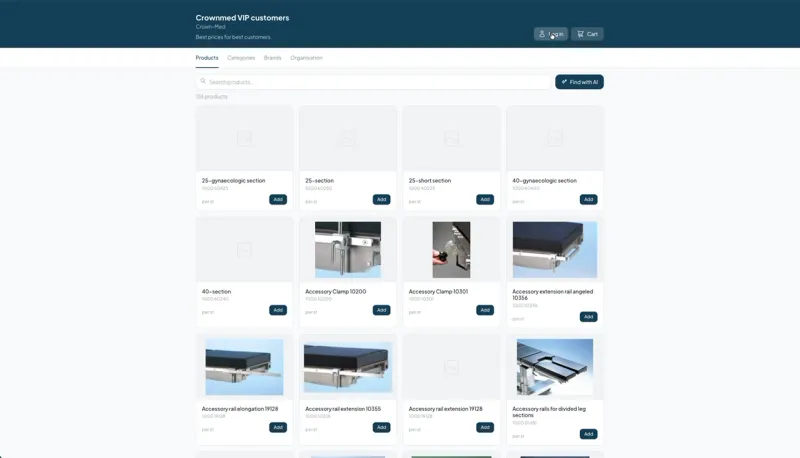Open Accessory Clamp 10200 product image
Viewport: 800px width, 458px height.
[348, 249]
